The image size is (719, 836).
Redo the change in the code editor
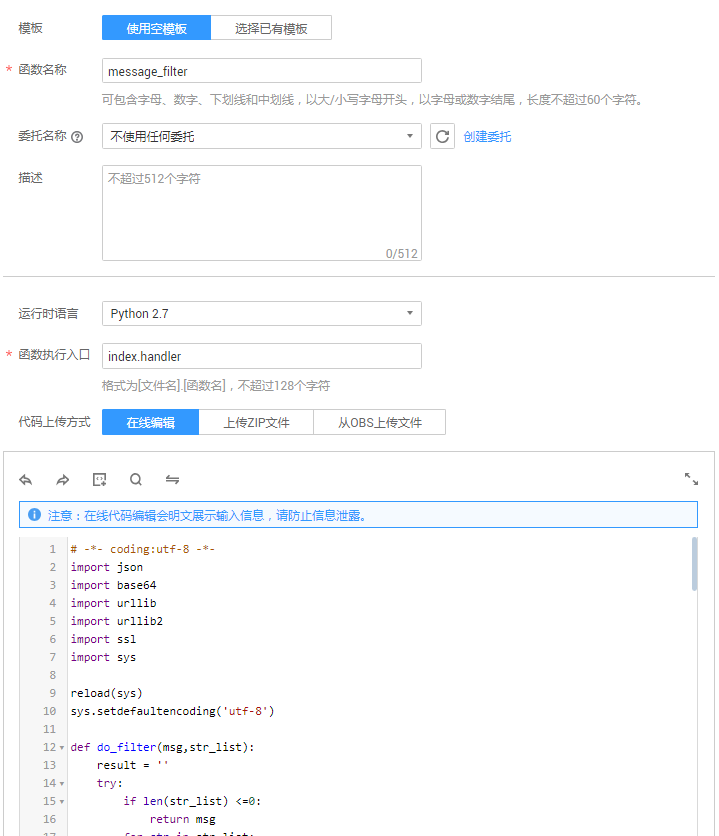click(63, 479)
